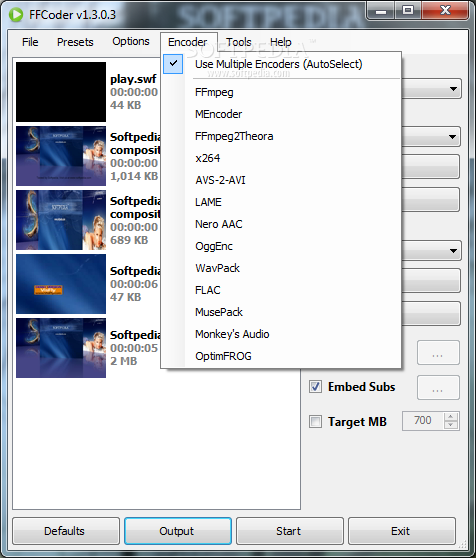This screenshot has width=476, height=558.
Task: Choose Nero AAC encoder
Action: click(281, 224)
